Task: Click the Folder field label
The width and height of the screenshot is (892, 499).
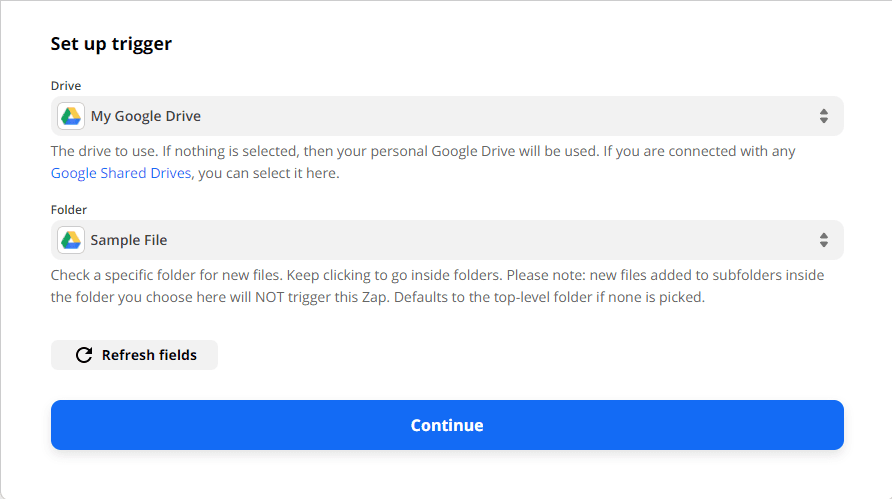Action: [x=69, y=210]
